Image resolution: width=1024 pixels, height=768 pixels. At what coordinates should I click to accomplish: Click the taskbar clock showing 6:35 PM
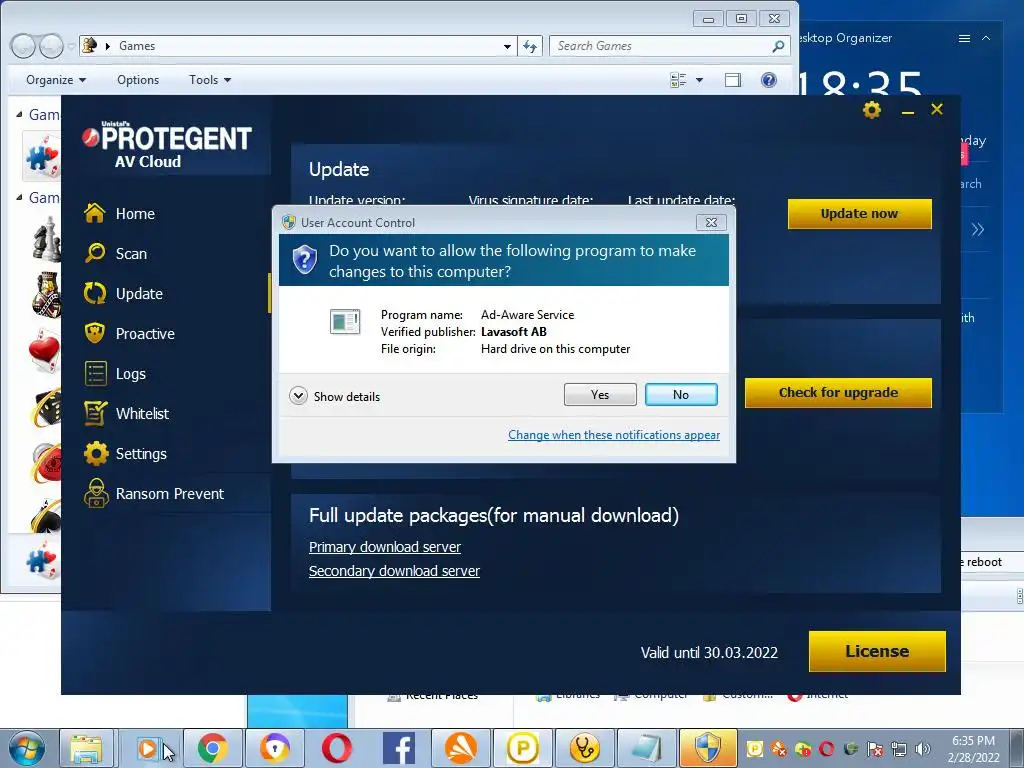pos(974,749)
